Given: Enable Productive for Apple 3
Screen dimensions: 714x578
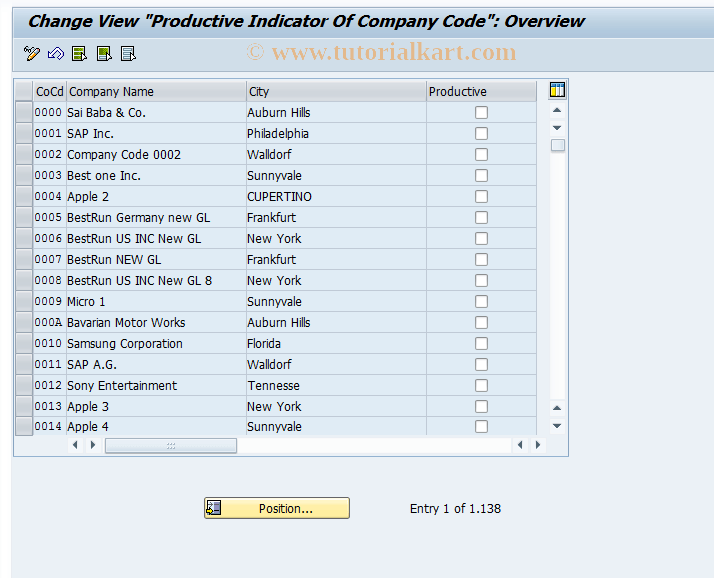Looking at the screenshot, I should (x=481, y=406).
